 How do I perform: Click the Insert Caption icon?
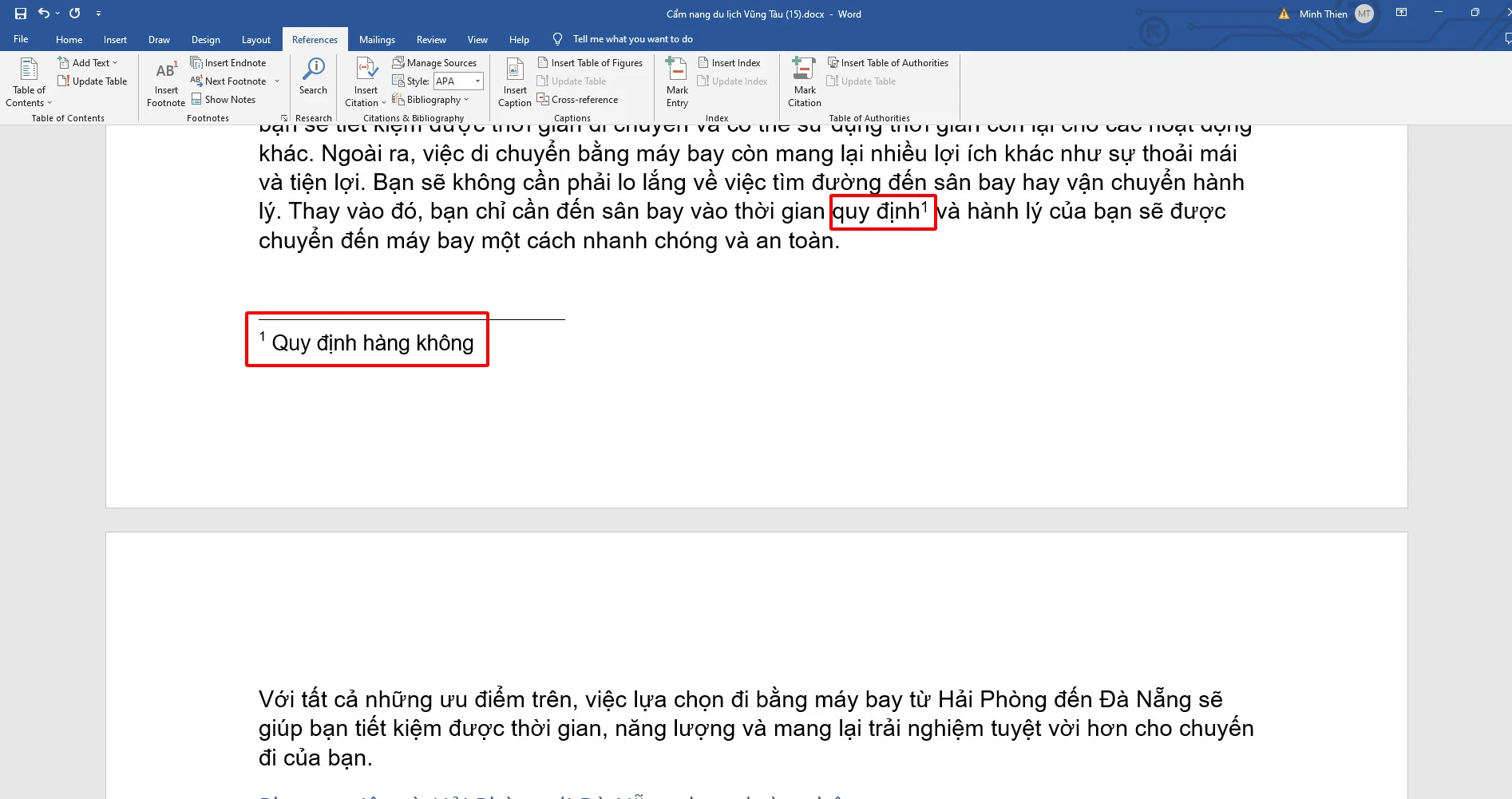pos(515,69)
